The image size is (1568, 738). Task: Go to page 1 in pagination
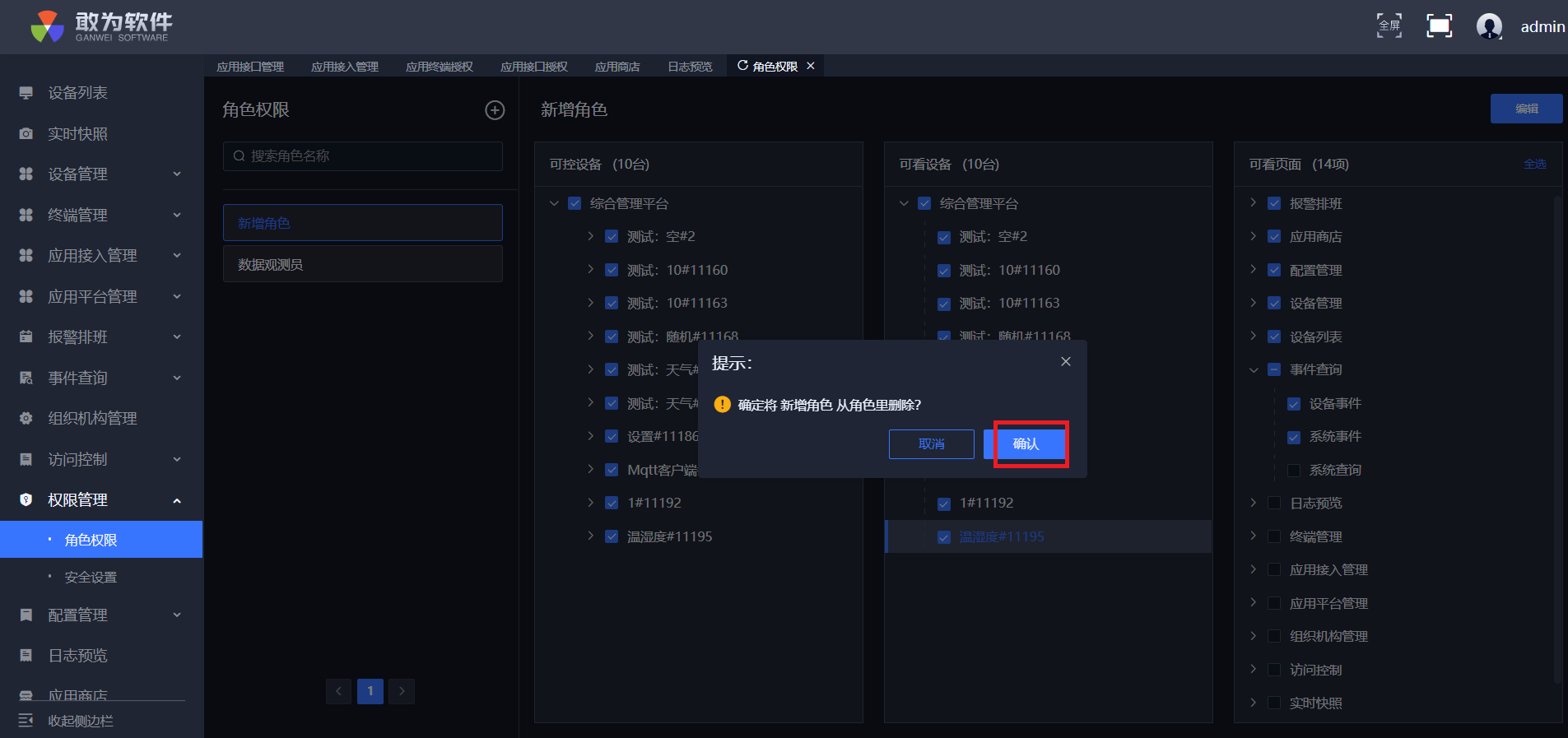370,691
